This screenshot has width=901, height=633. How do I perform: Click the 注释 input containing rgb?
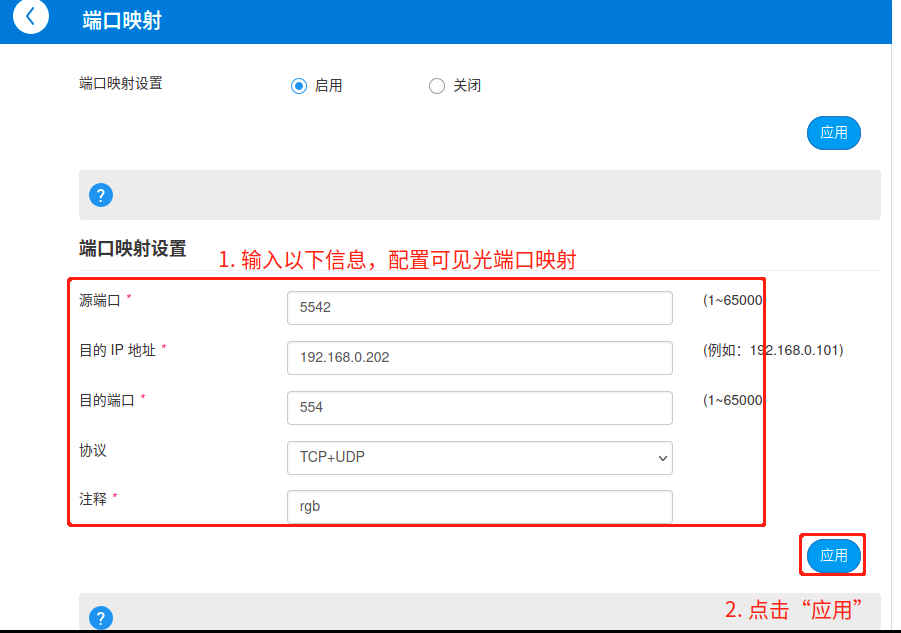479,507
